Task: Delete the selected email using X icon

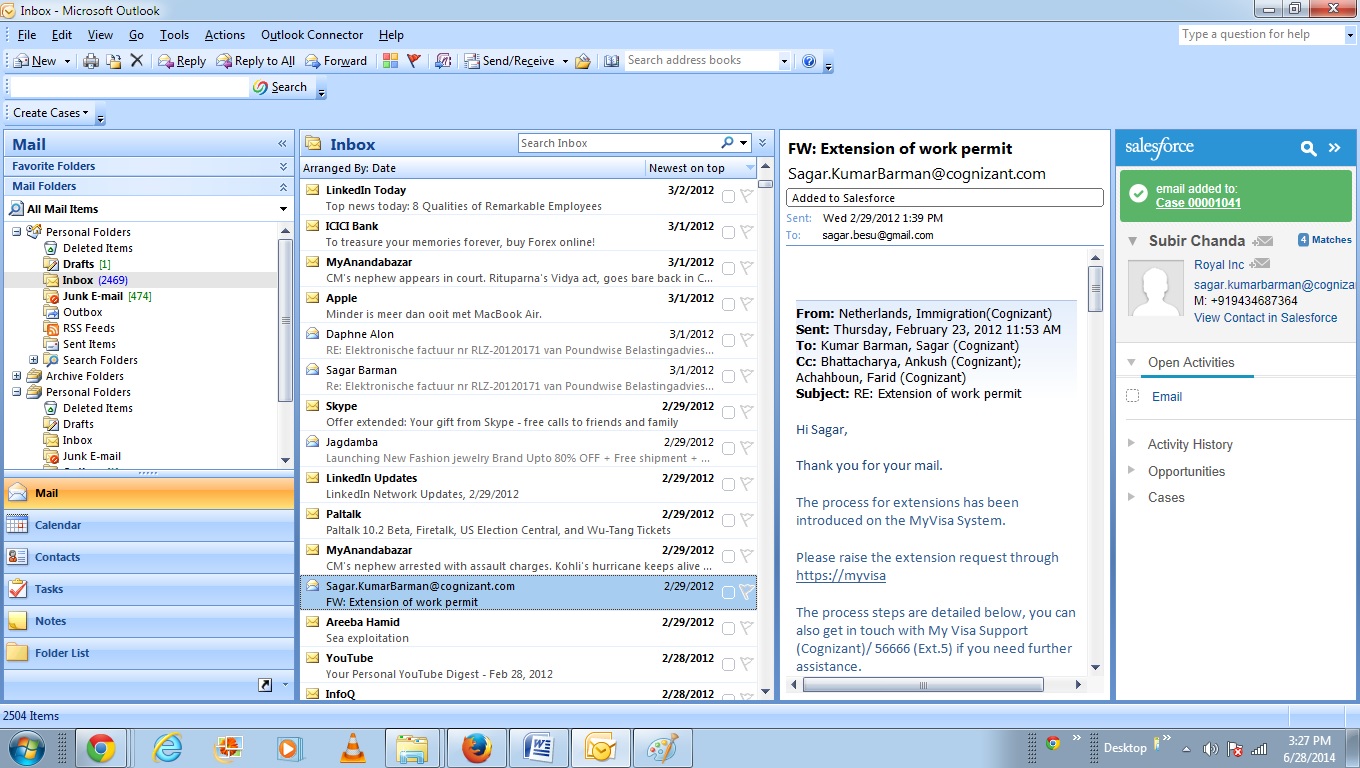Action: (137, 61)
